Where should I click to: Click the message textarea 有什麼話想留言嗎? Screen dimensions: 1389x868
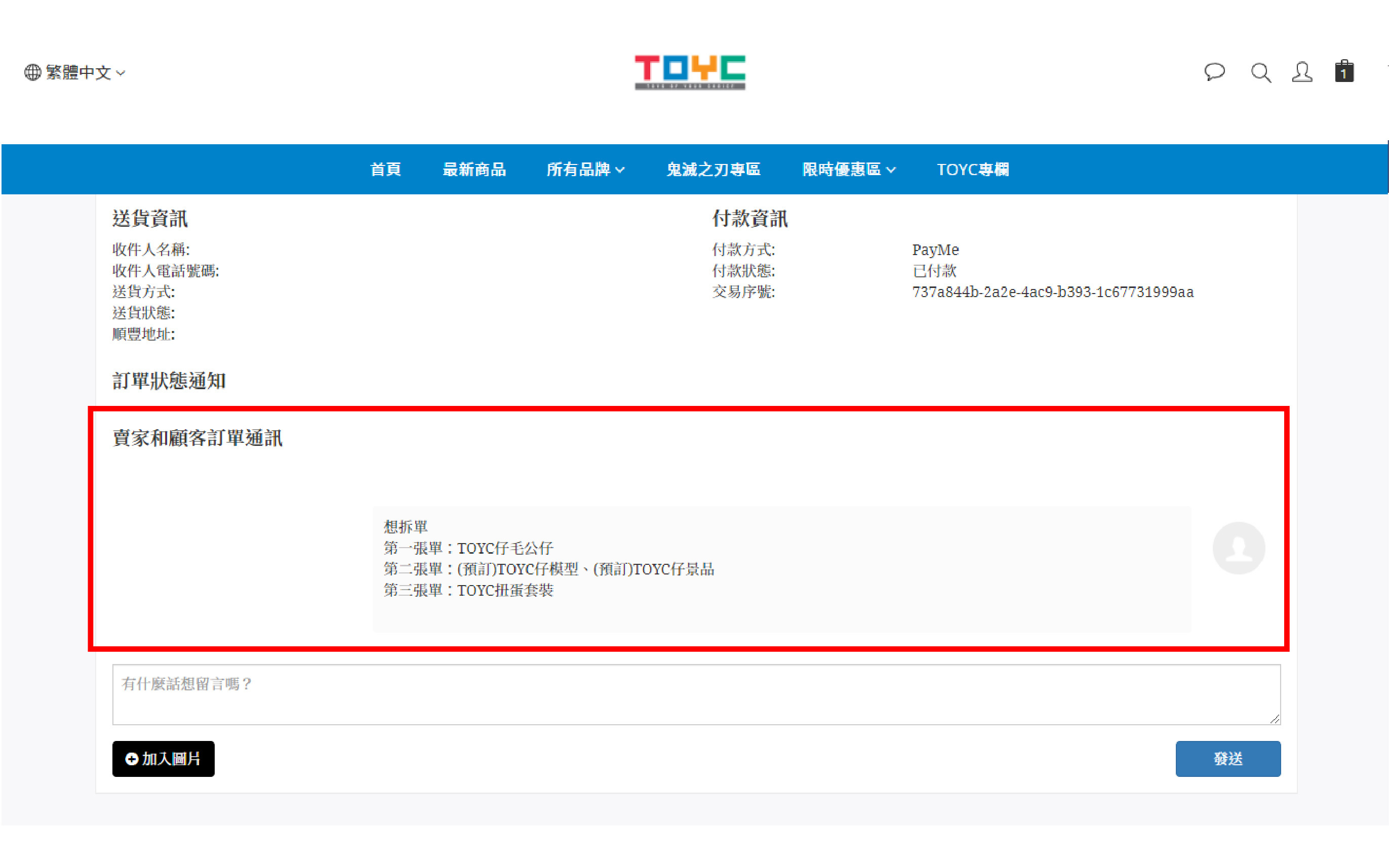point(695,694)
